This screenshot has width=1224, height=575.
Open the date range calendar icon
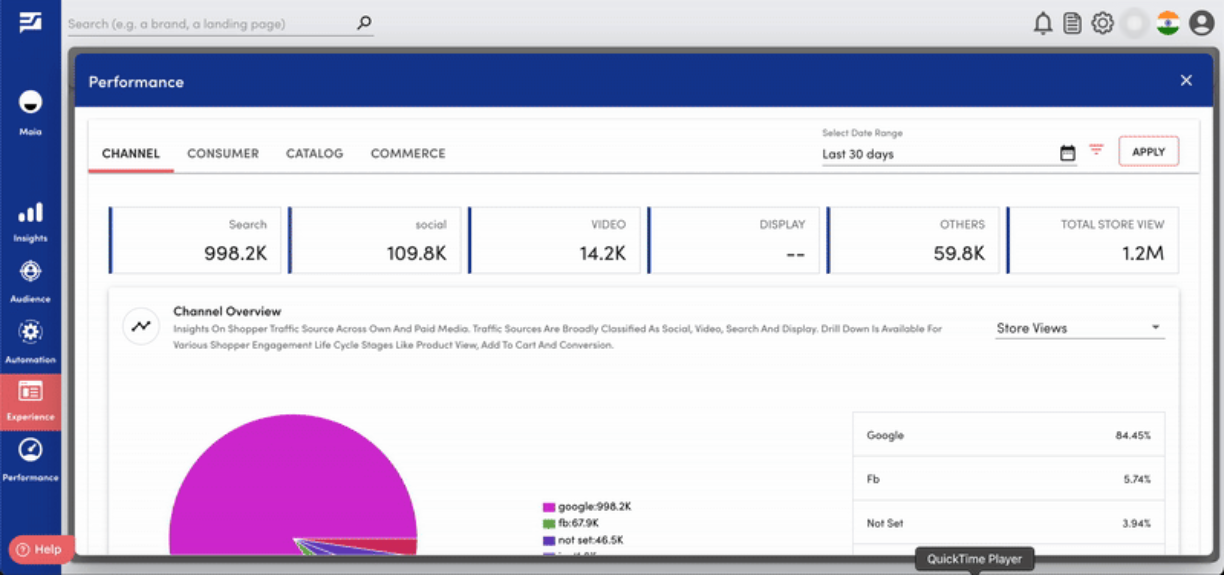coord(1068,153)
